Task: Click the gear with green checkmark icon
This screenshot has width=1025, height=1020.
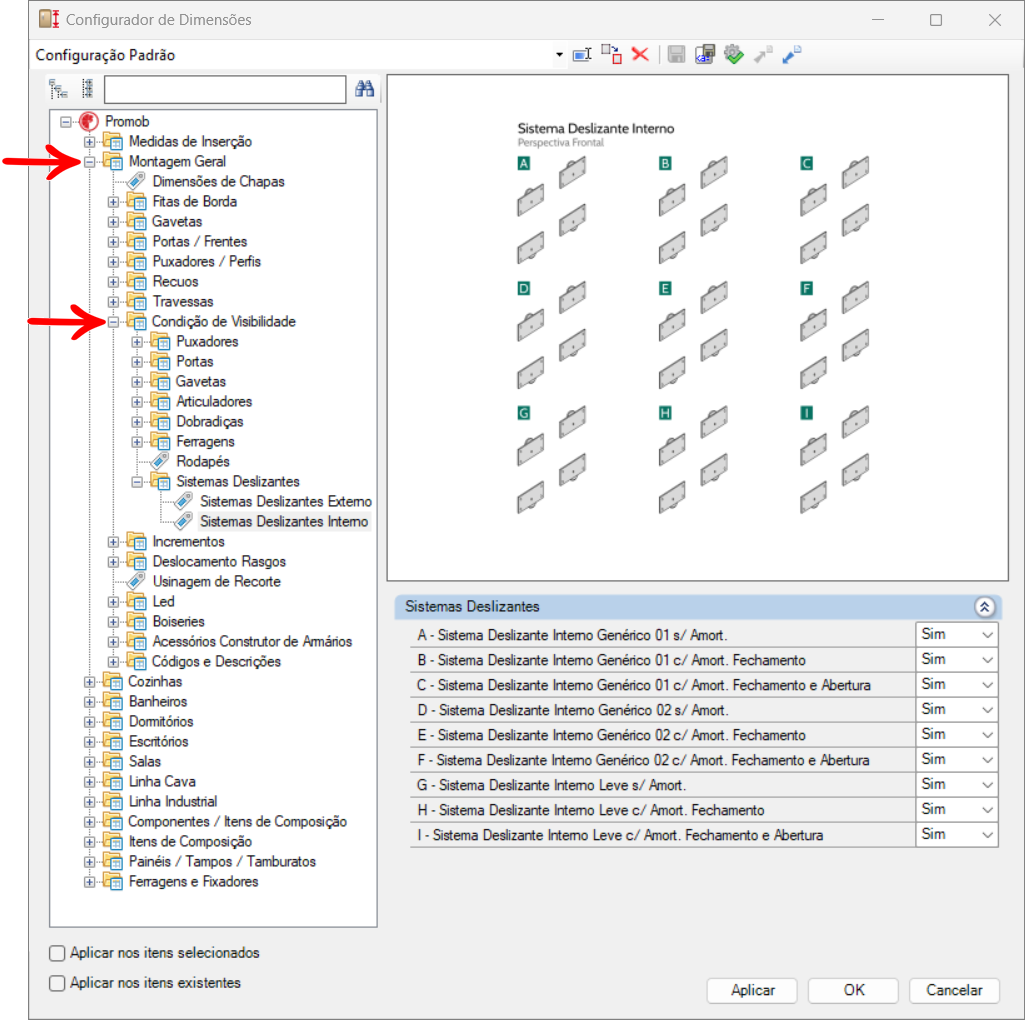Action: coord(734,55)
